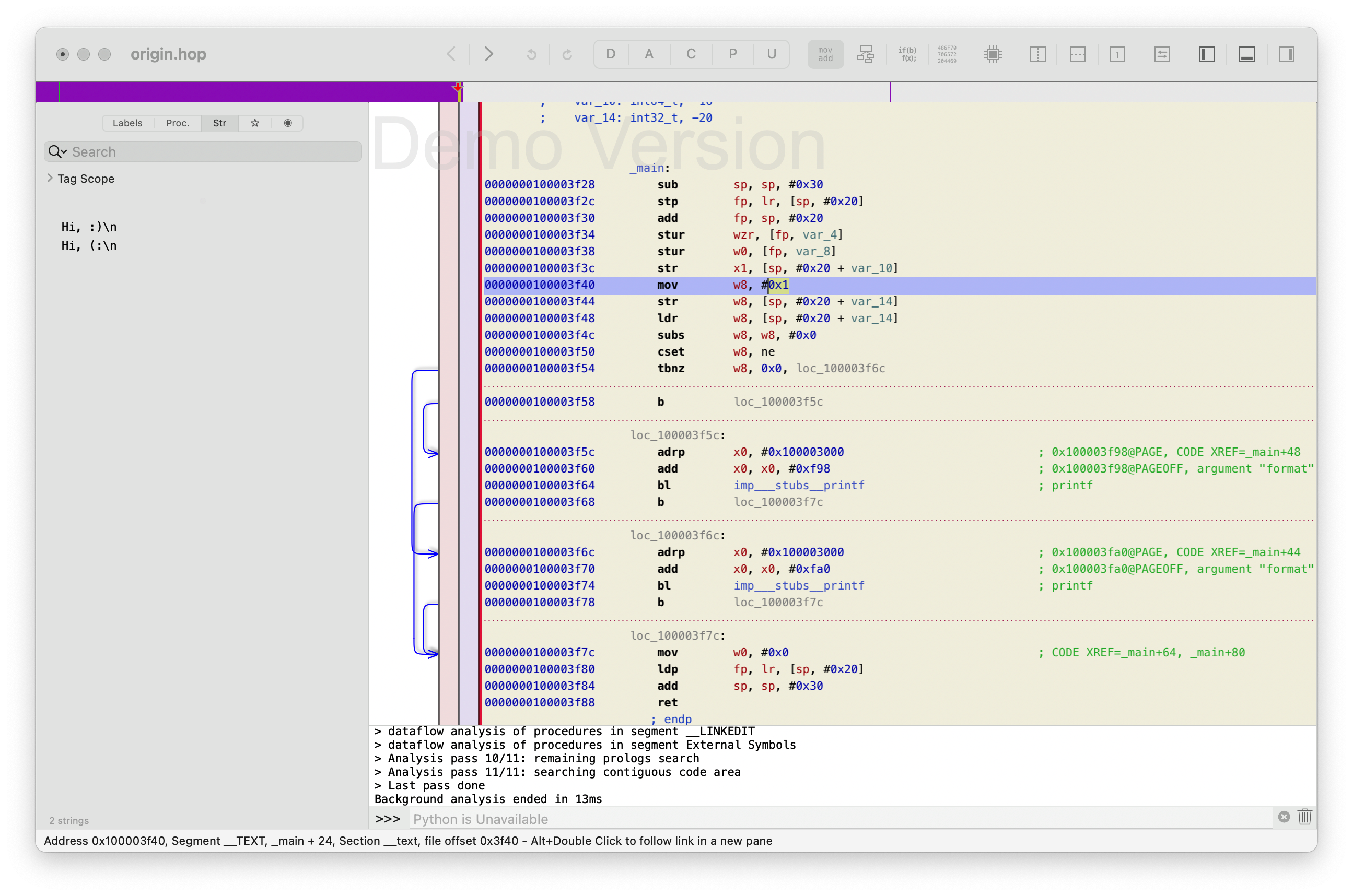
Task: Click the swap arrows toolbar icon
Action: click(x=1162, y=54)
